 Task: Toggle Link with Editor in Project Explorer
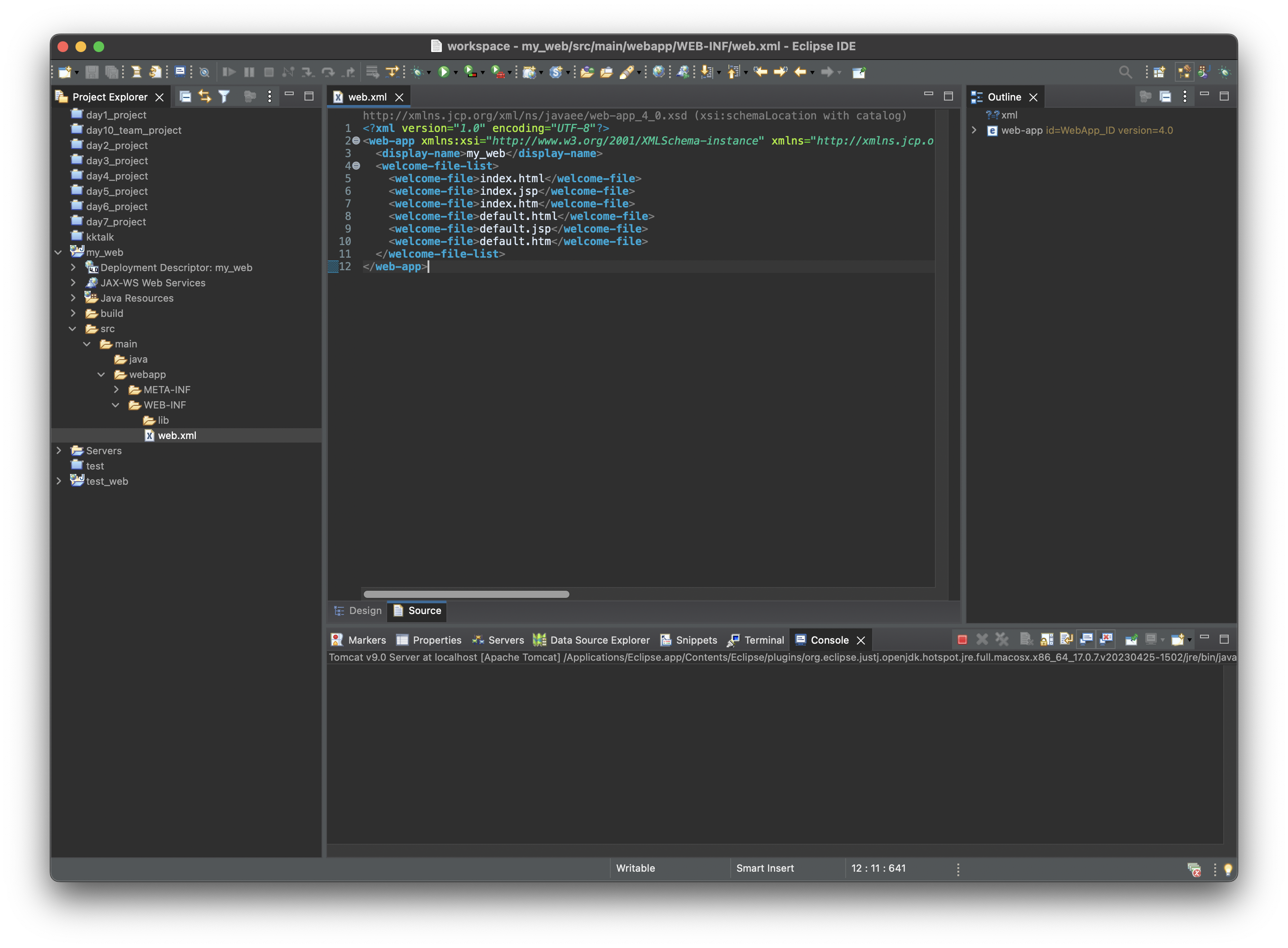point(205,97)
